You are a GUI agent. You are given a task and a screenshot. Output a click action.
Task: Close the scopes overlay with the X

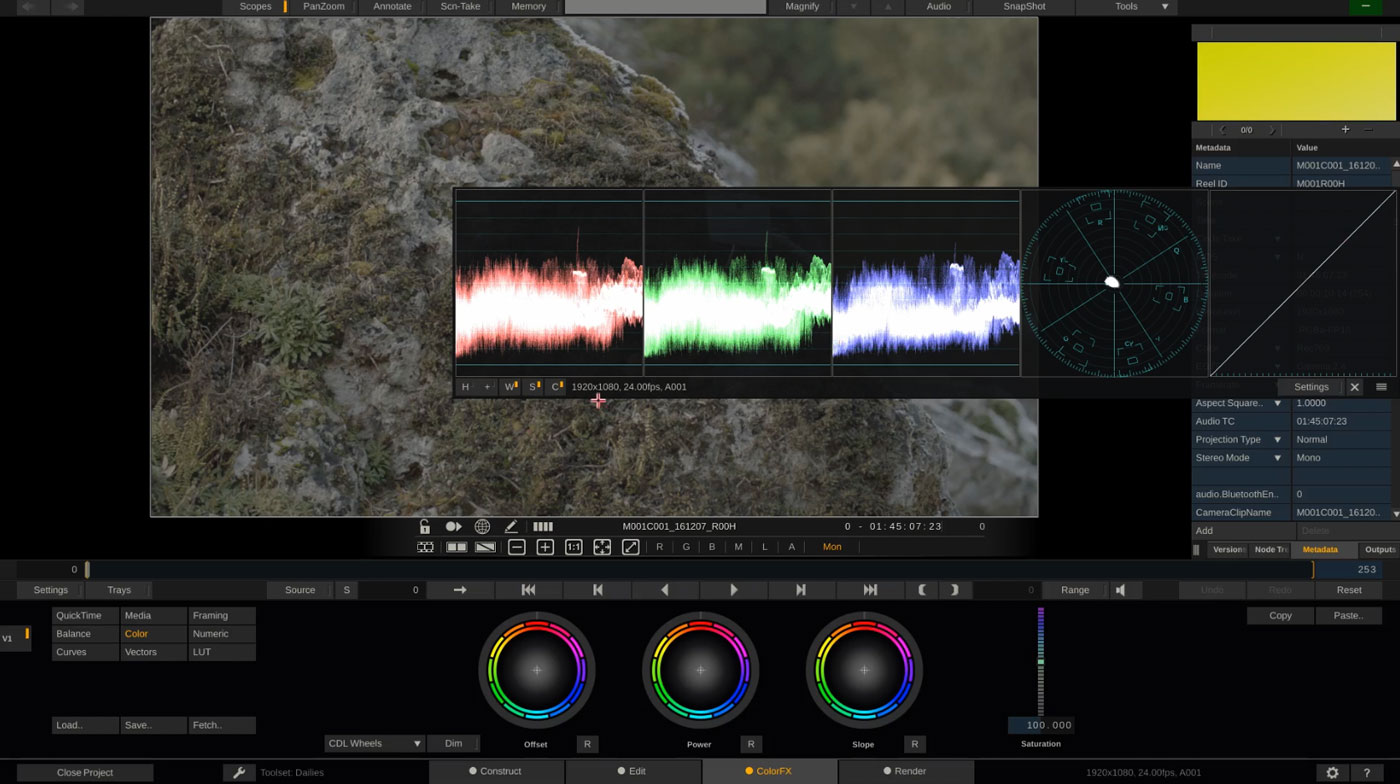[1354, 387]
